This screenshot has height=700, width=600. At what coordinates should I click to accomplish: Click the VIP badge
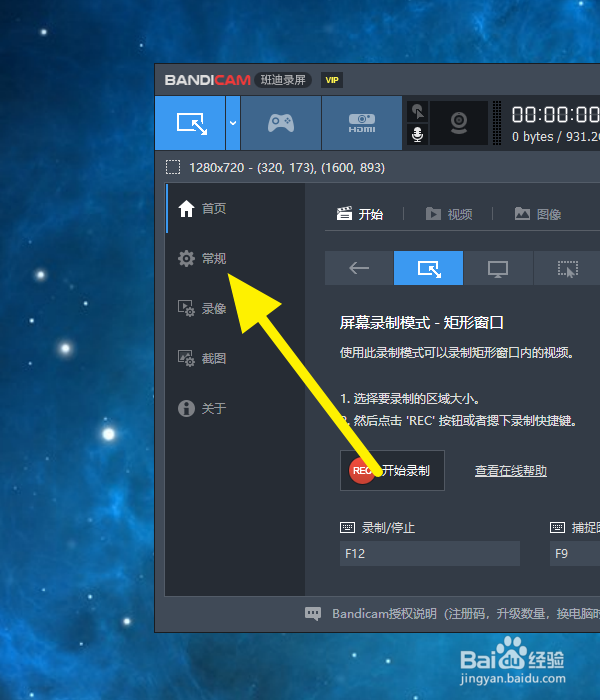pos(332,80)
